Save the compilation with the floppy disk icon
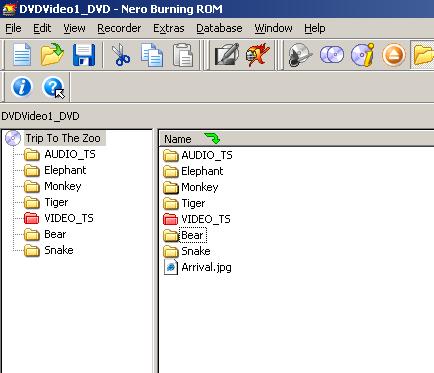Viewport: 434px width, 373px height. (x=84, y=54)
